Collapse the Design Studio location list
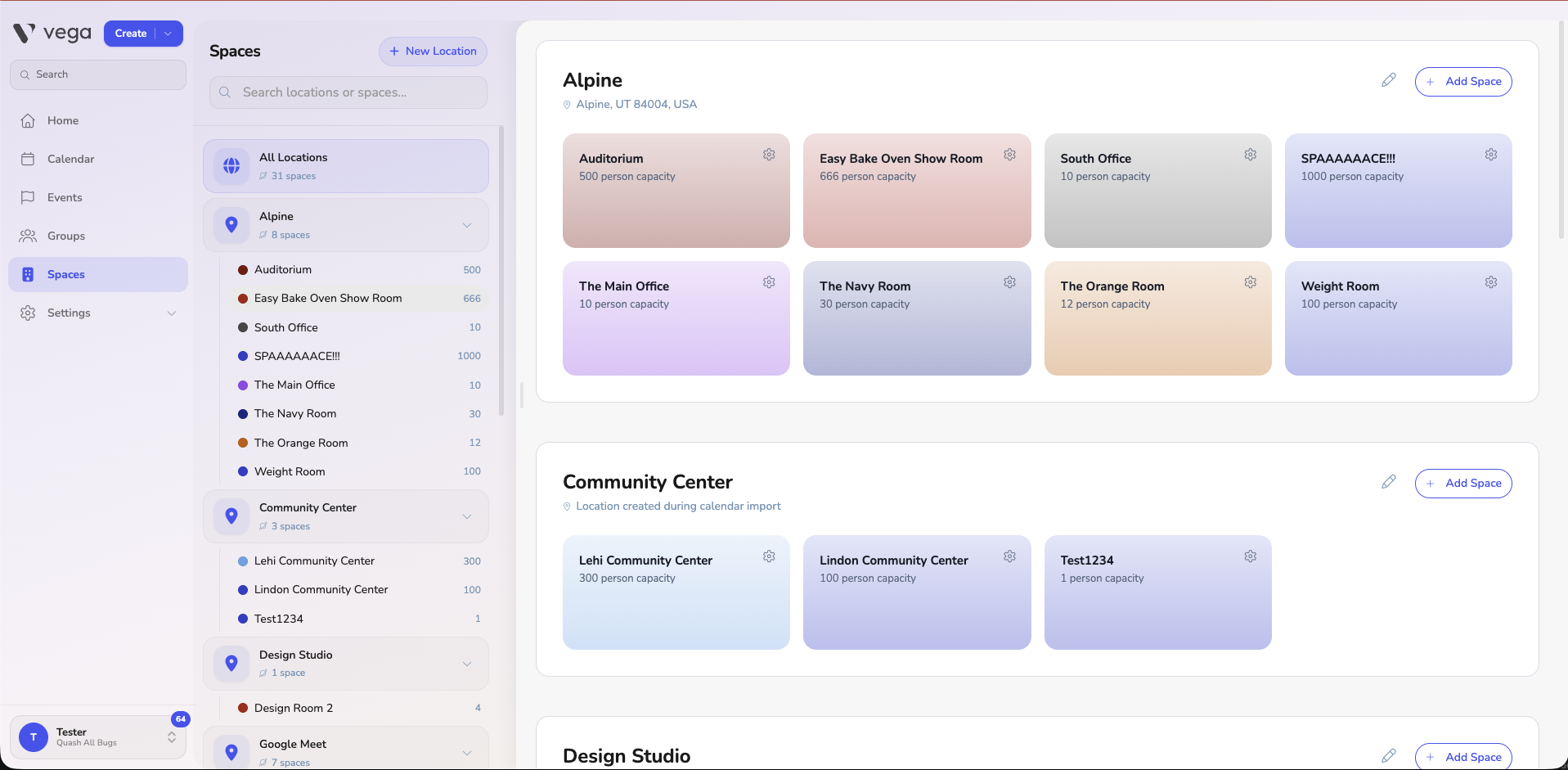The width and height of the screenshot is (1568, 770). 467,664
